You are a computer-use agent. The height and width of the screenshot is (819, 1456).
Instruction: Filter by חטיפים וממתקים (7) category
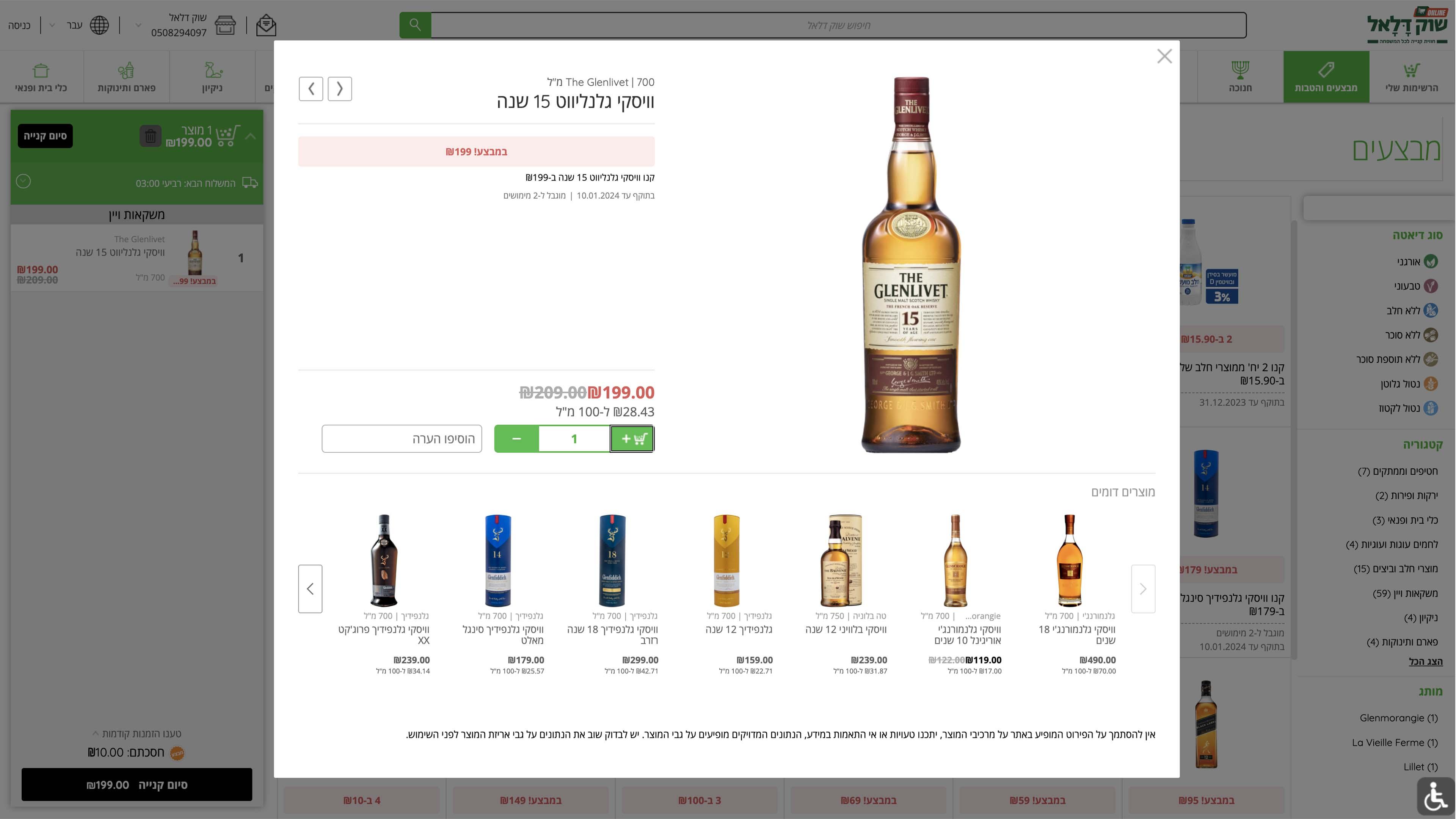pyautogui.click(x=1398, y=471)
